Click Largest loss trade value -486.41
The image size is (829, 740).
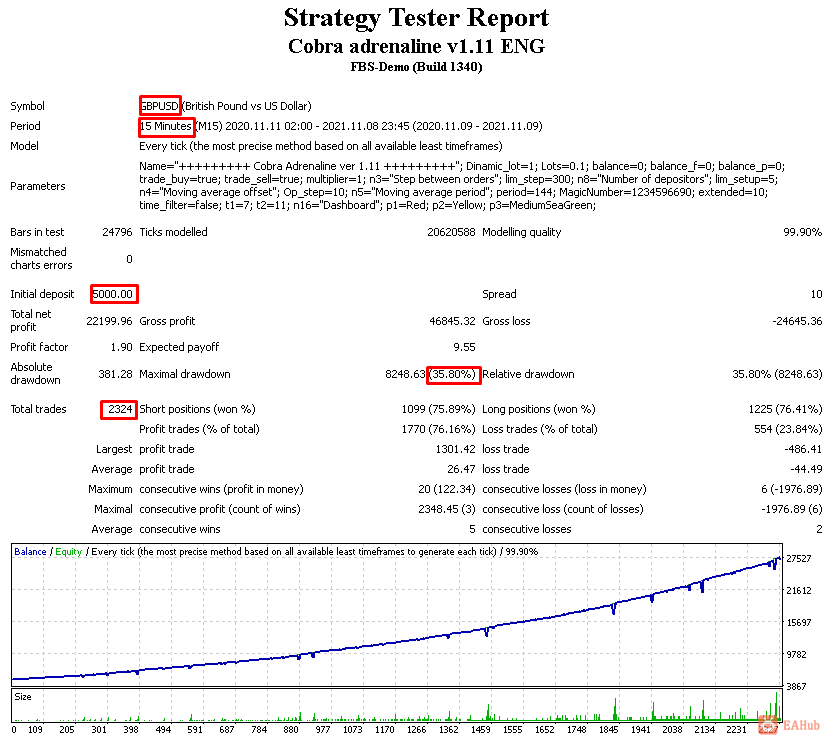(803, 449)
